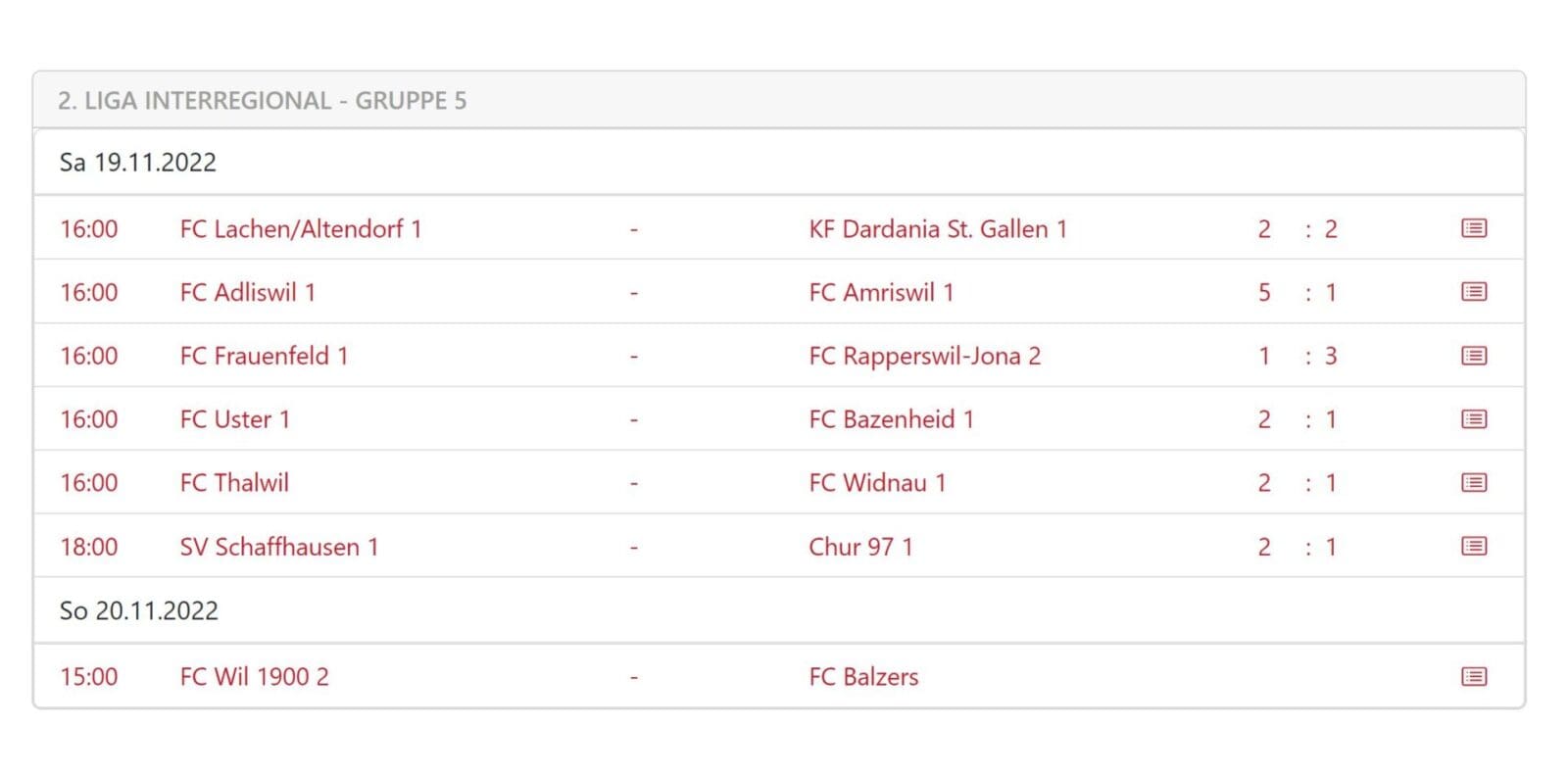Open match details icon for FC Thalwil game
The height and width of the screenshot is (776, 1568).
click(1474, 482)
